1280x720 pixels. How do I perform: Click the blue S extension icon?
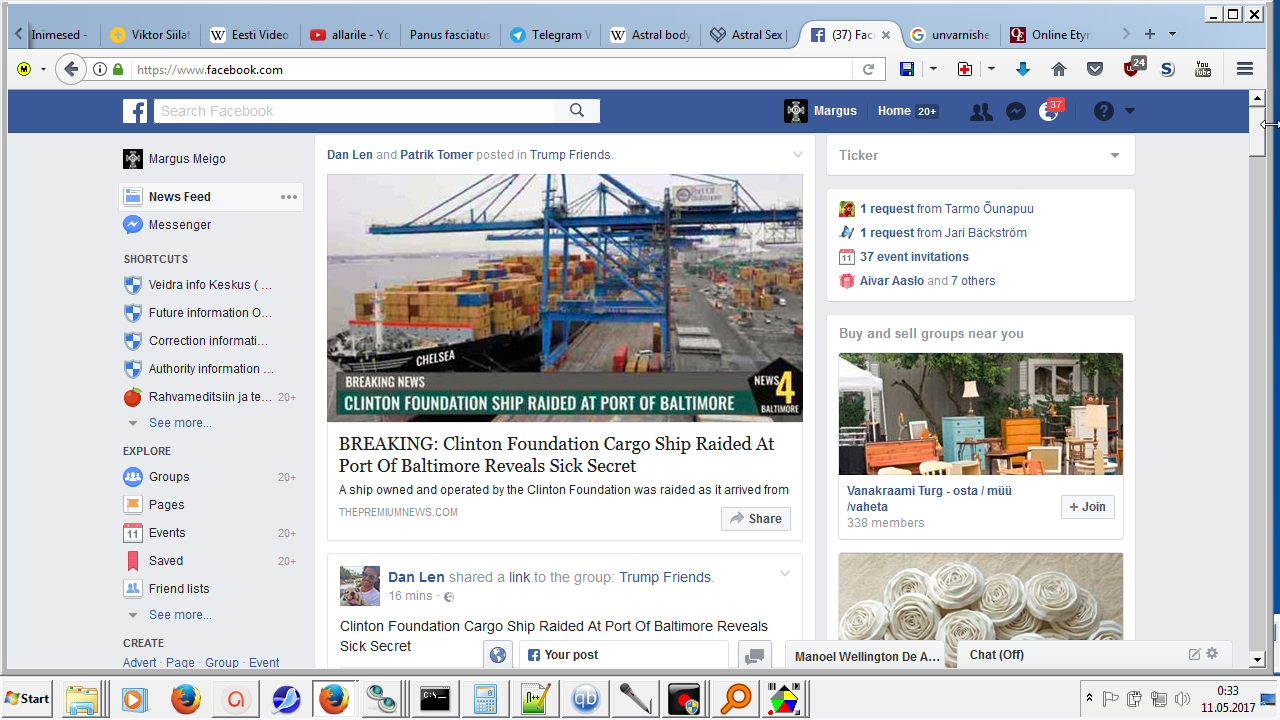point(1167,69)
